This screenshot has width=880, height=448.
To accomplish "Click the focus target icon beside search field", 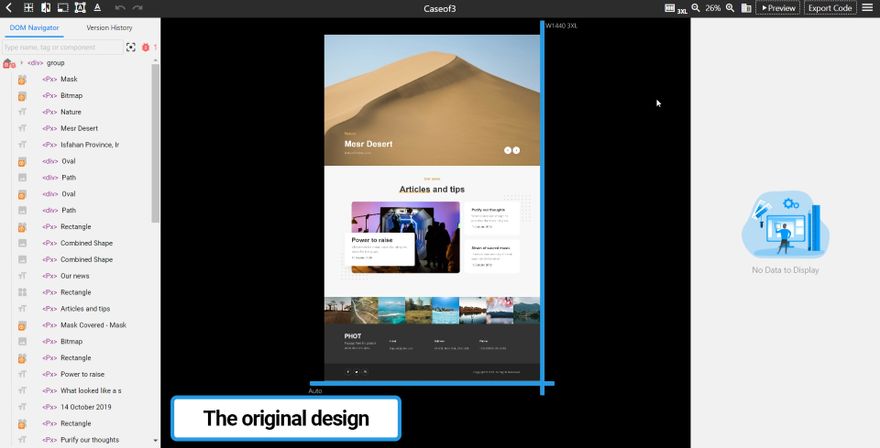I will (131, 47).
